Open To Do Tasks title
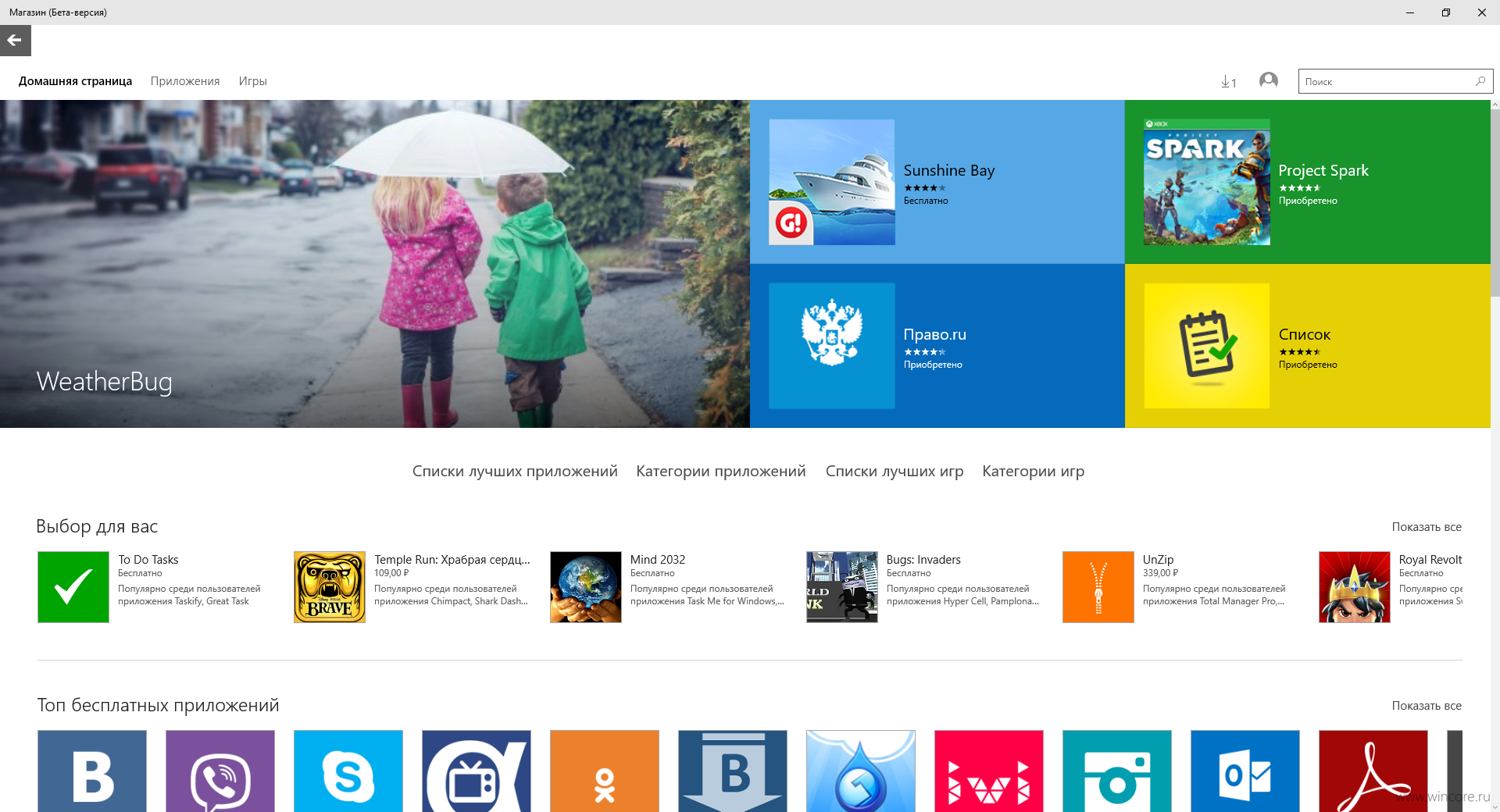The height and width of the screenshot is (812, 1500). pos(148,560)
